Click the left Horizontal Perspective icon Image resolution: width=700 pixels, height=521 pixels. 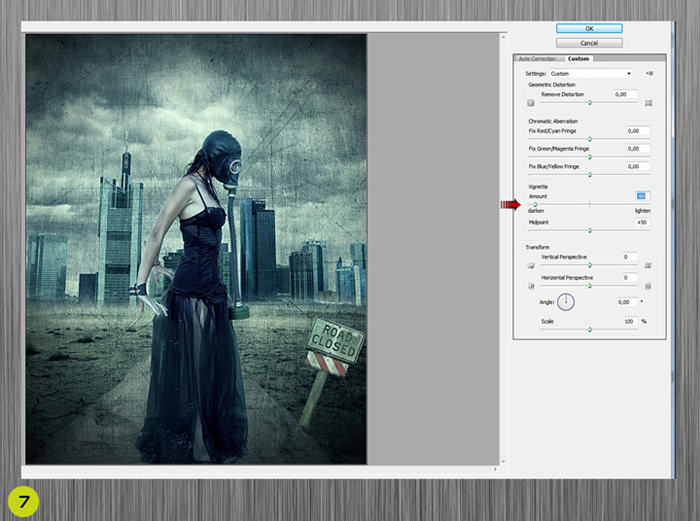pyautogui.click(x=531, y=286)
